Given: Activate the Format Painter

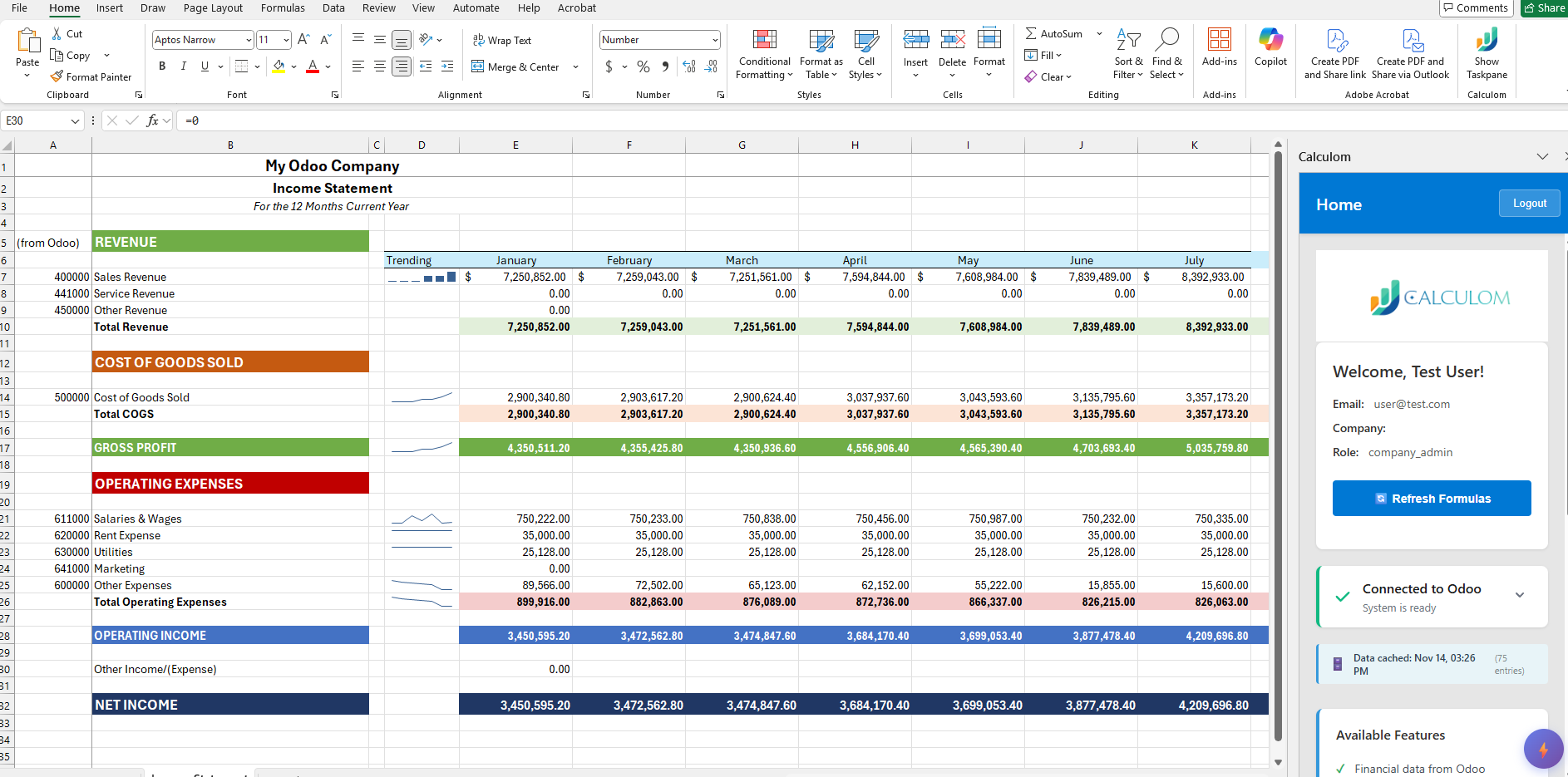Looking at the screenshot, I should coord(91,76).
